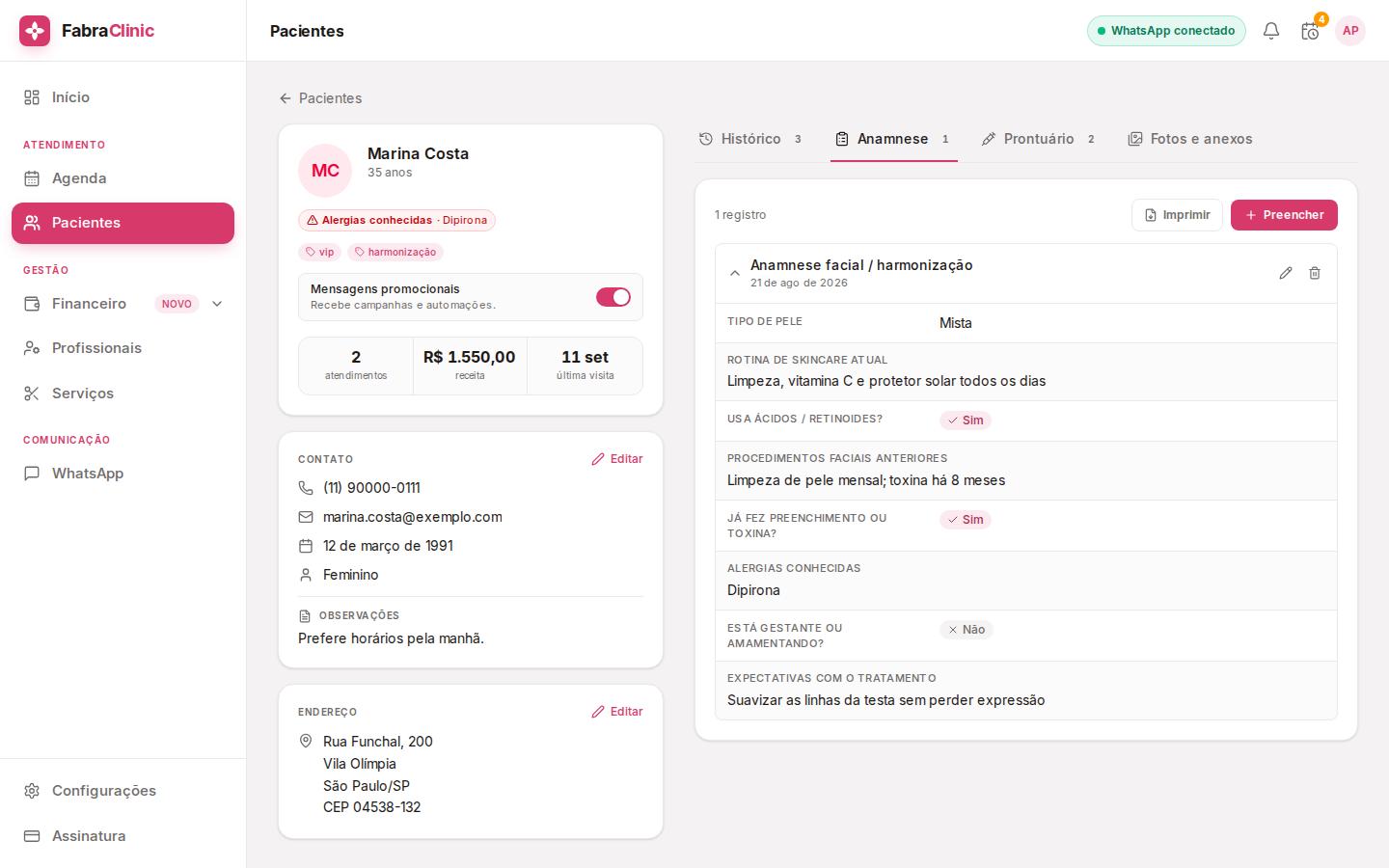Click the MC patient avatar
The height and width of the screenshot is (868, 1389).
(x=325, y=171)
